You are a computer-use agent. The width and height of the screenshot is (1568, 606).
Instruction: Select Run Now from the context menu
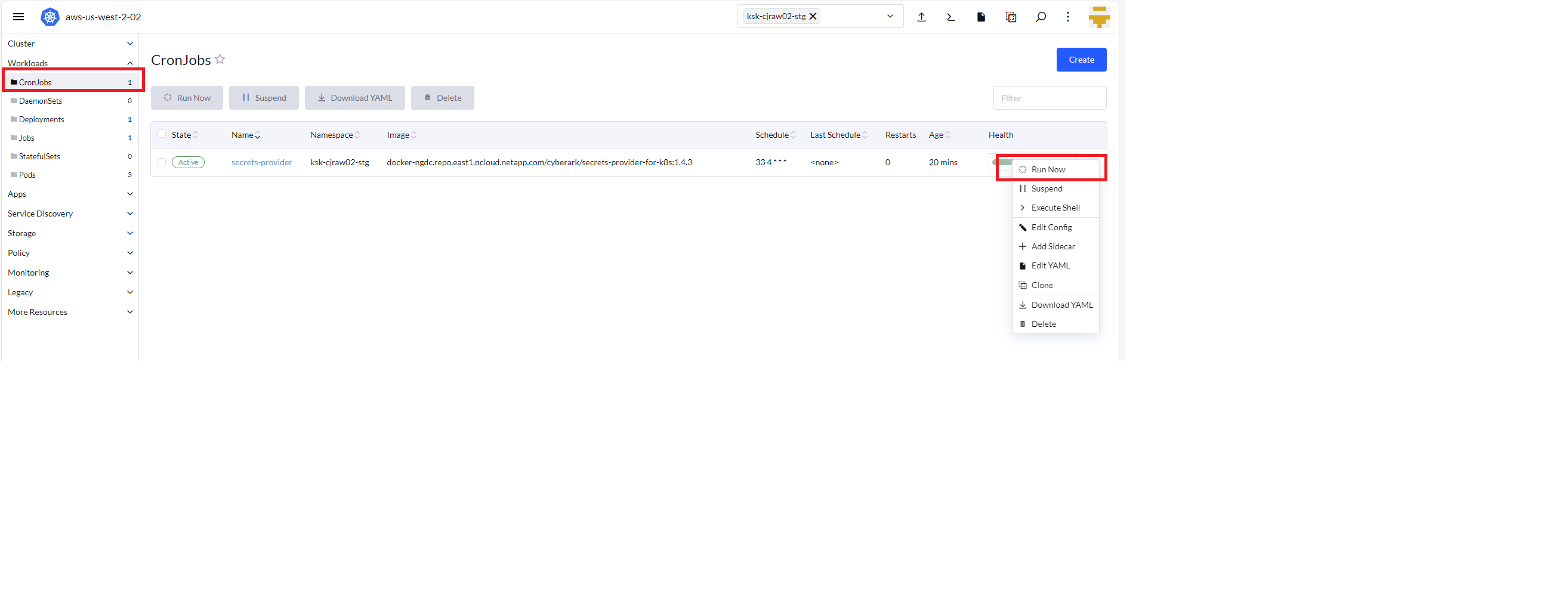pyautogui.click(x=1048, y=170)
